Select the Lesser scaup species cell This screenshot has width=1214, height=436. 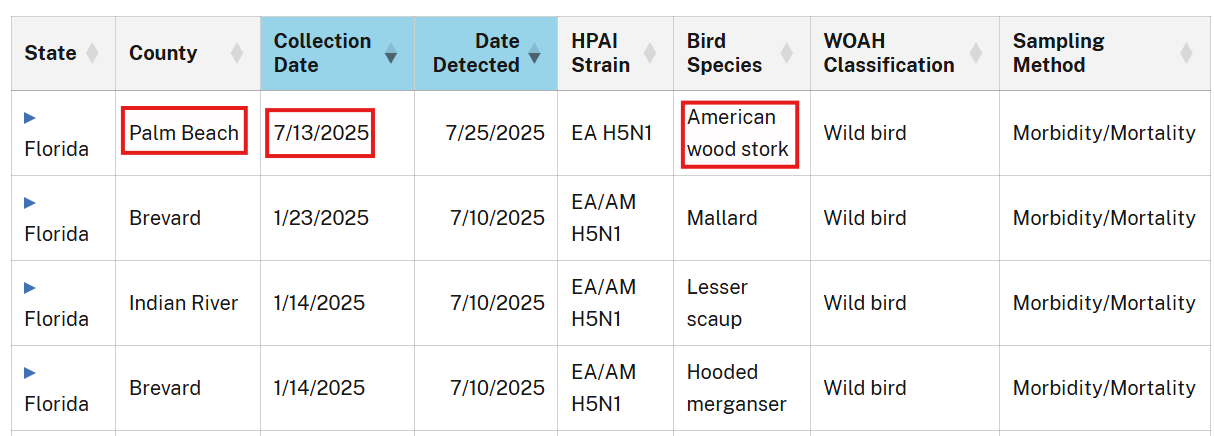point(716,303)
